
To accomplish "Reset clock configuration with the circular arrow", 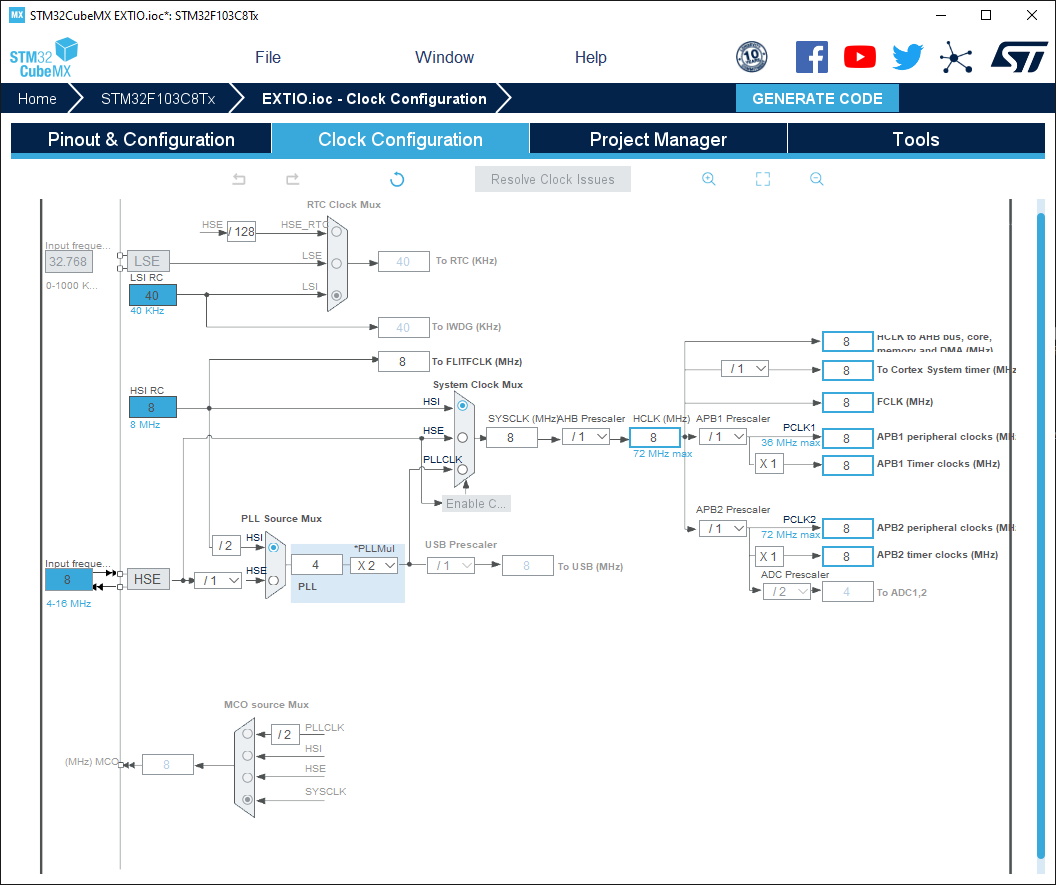I will pyautogui.click(x=397, y=179).
